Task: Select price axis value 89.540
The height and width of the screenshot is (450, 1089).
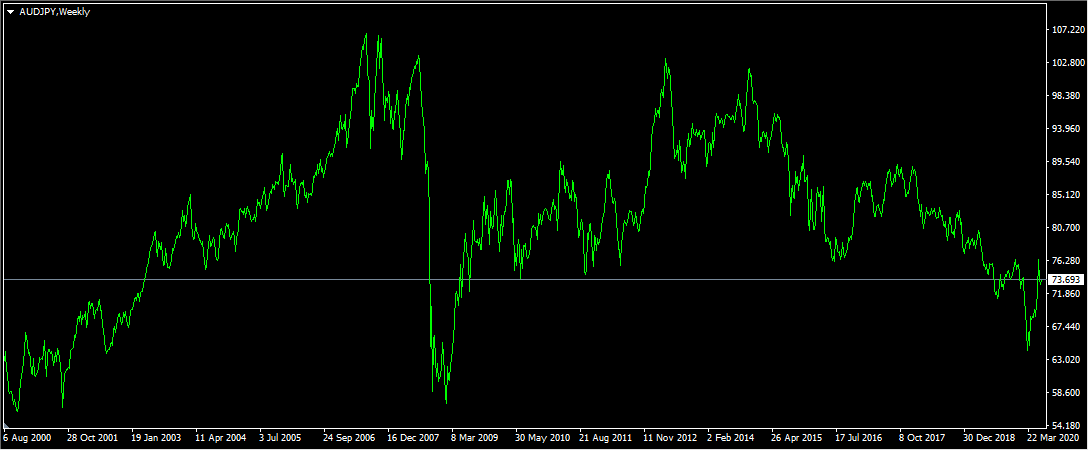Action: [1068, 162]
